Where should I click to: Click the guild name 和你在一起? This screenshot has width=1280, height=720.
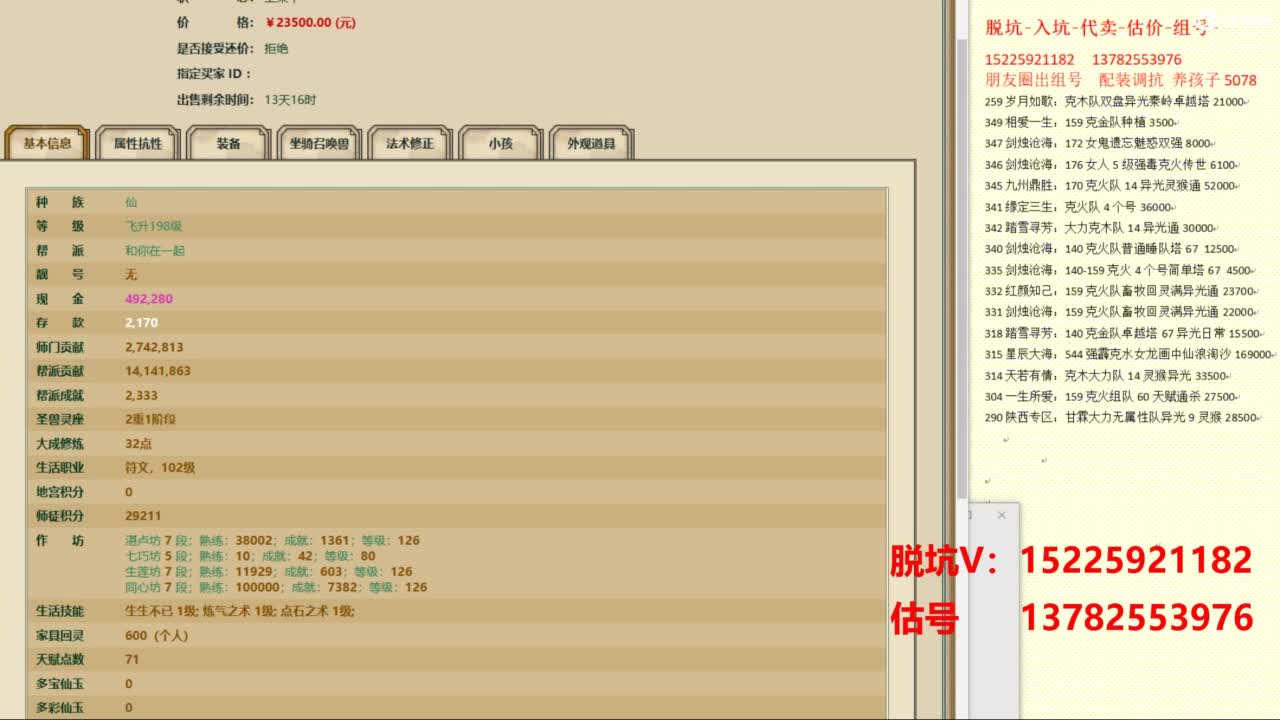pos(155,250)
